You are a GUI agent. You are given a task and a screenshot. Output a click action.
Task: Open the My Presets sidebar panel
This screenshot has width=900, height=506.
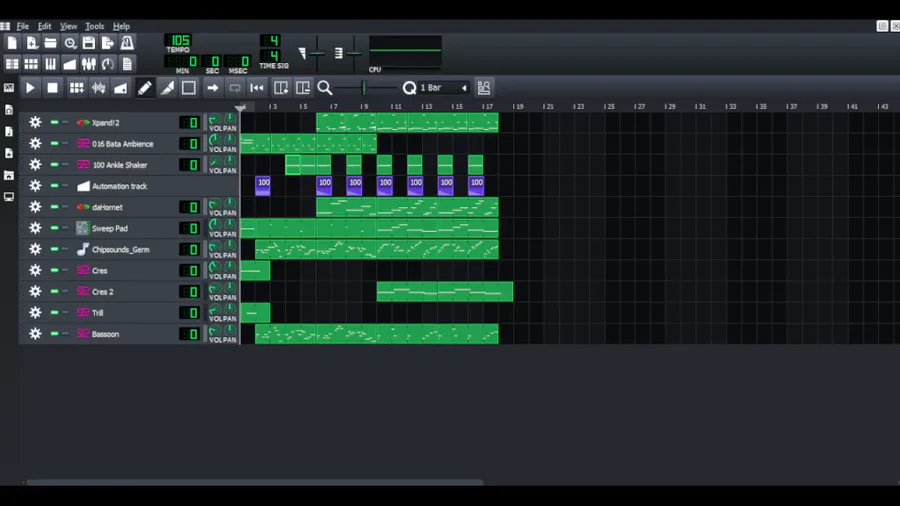9,153
